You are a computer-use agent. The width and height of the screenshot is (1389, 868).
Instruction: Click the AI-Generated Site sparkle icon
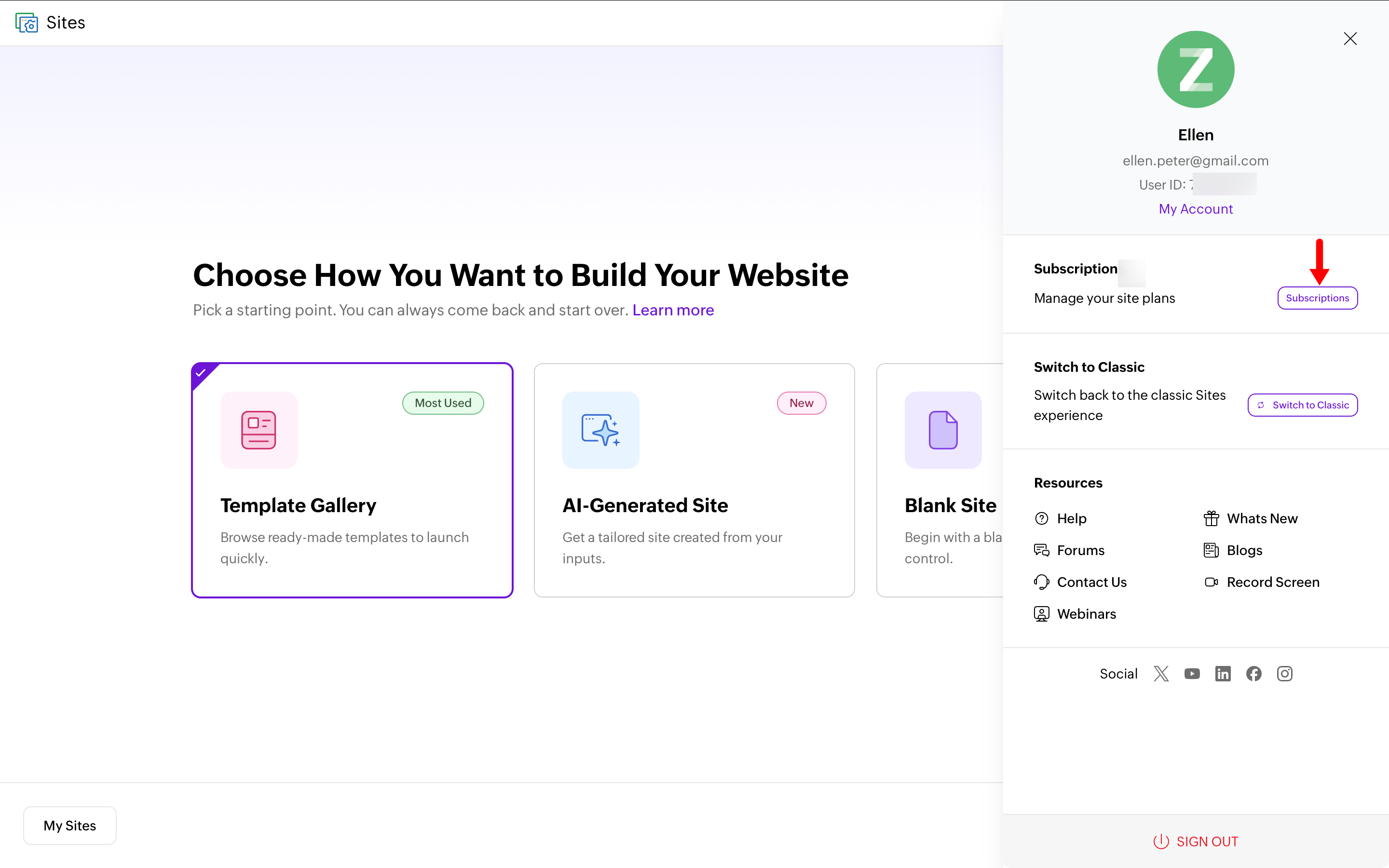pos(600,430)
